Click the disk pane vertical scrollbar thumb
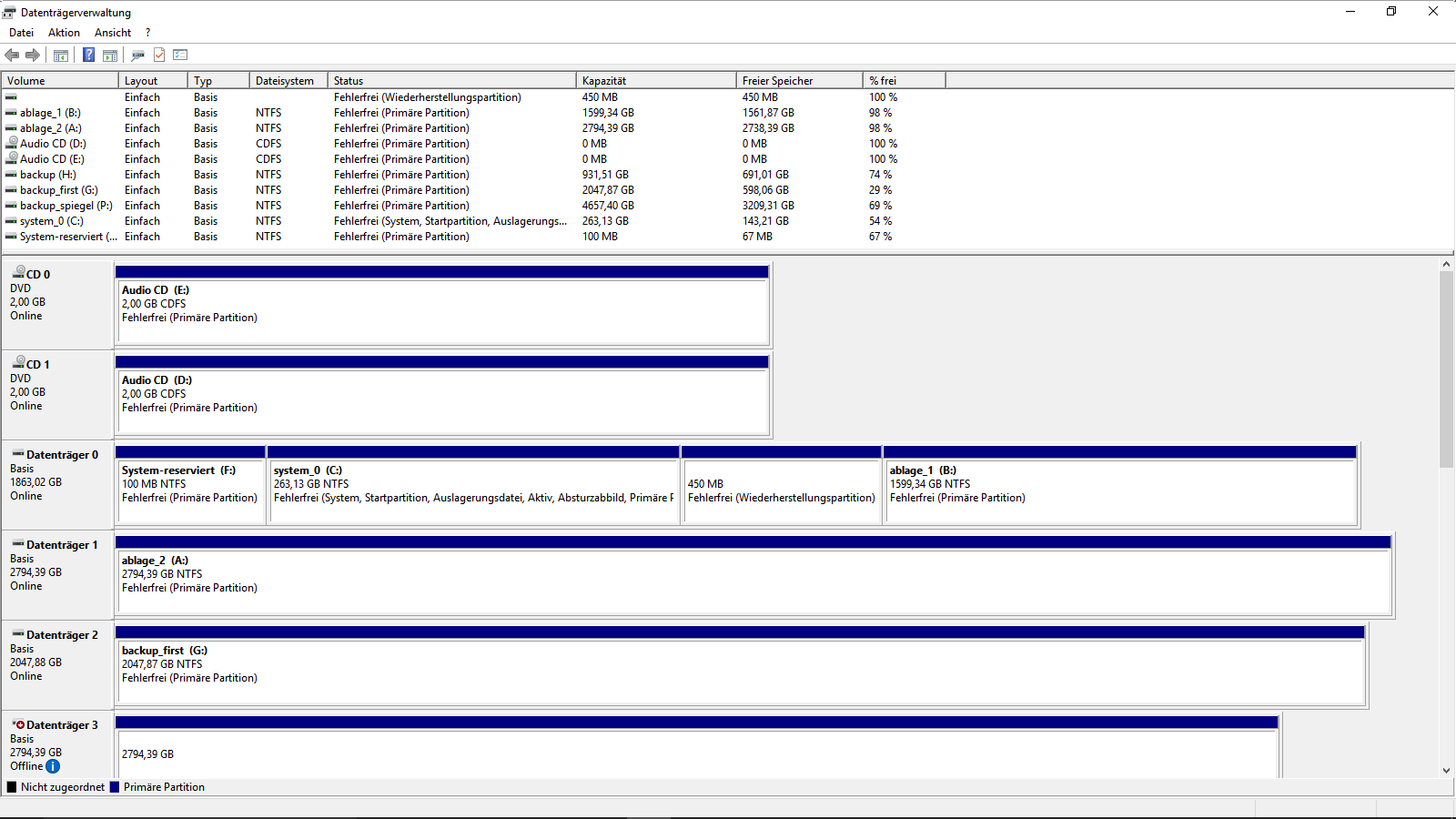This screenshot has height=819, width=1456. (x=1447, y=369)
